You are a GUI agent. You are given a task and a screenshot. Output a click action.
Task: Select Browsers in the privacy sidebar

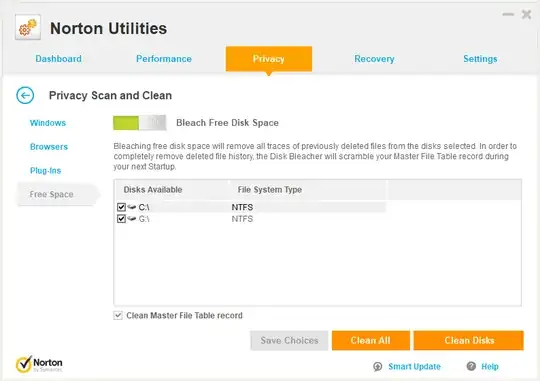(x=49, y=147)
